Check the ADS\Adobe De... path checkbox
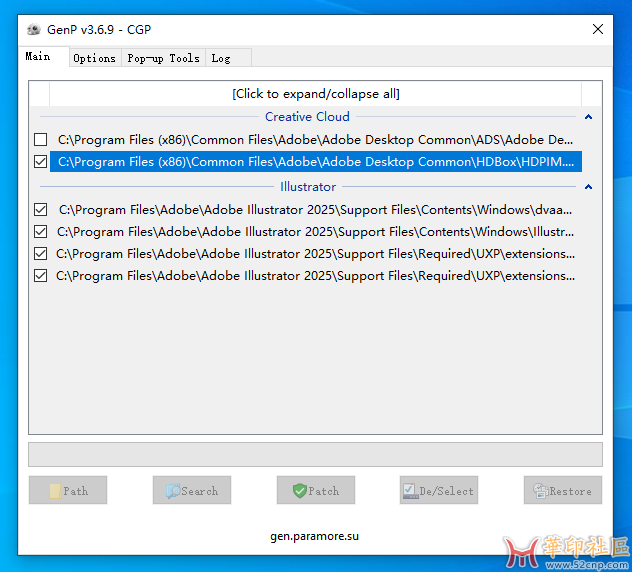 [x=40, y=139]
